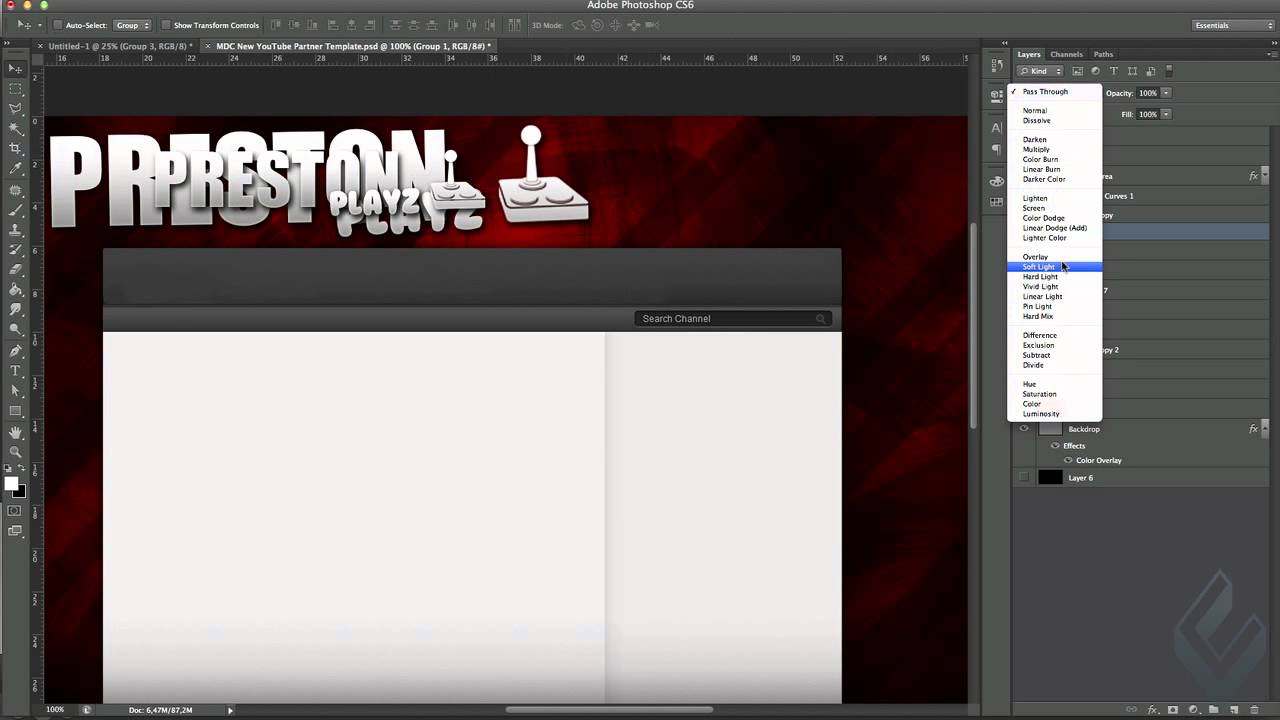The image size is (1280, 720).
Task: Open the Paragraph panel icon
Action: coord(996,150)
